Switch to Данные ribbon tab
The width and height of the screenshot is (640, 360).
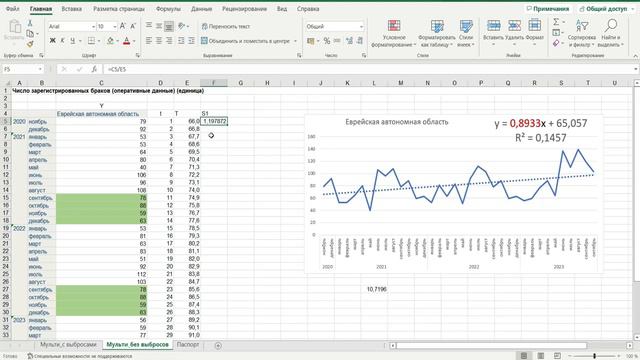202,9
